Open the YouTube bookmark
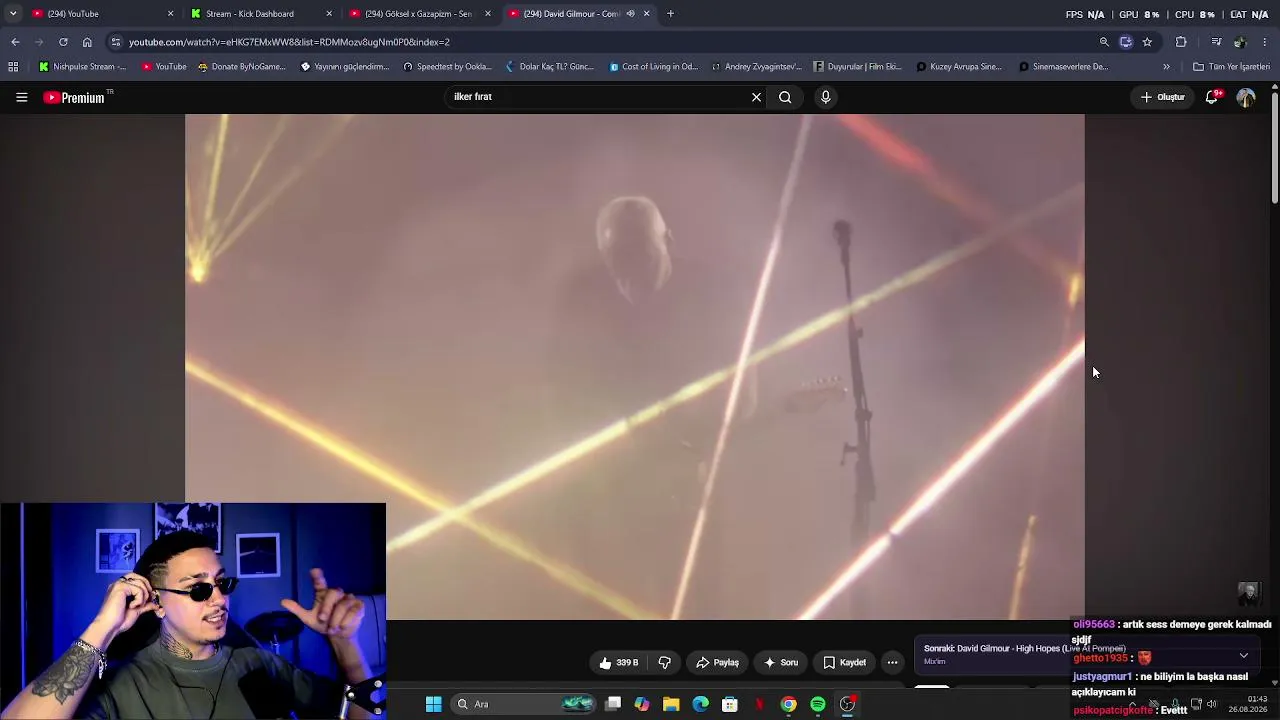This screenshot has width=1280, height=720. point(164,67)
